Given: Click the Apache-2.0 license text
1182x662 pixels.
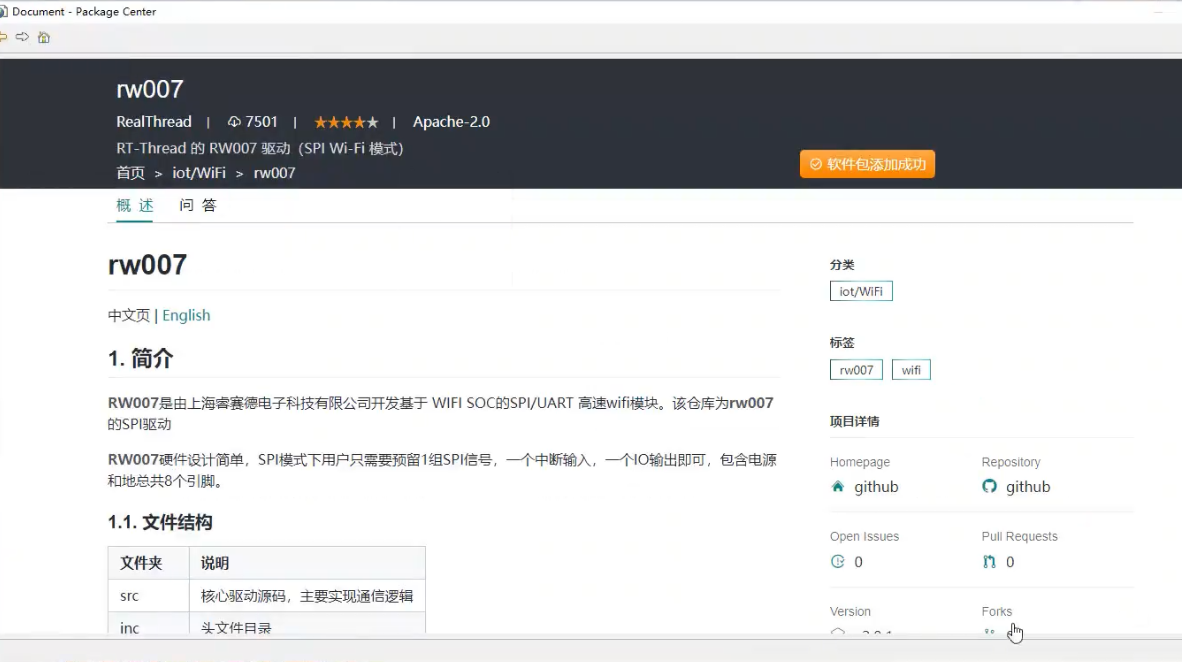Looking at the screenshot, I should (x=451, y=121).
